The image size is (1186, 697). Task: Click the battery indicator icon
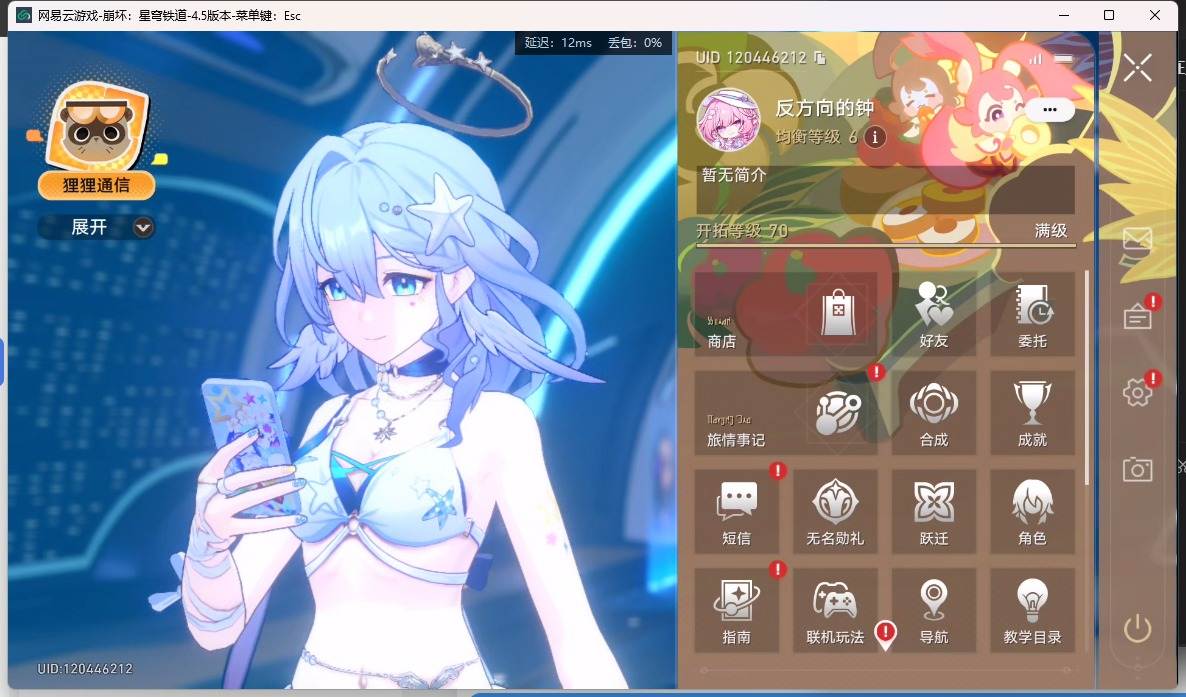1063,58
